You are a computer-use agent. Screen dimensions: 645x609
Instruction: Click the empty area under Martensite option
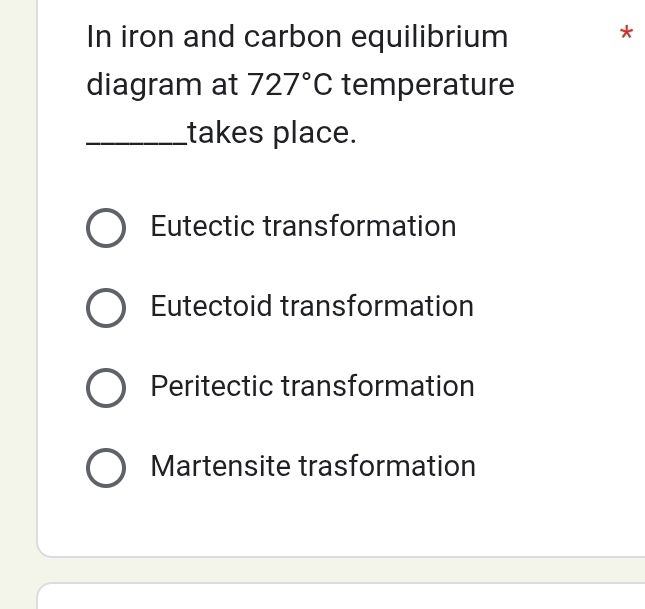[340, 520]
